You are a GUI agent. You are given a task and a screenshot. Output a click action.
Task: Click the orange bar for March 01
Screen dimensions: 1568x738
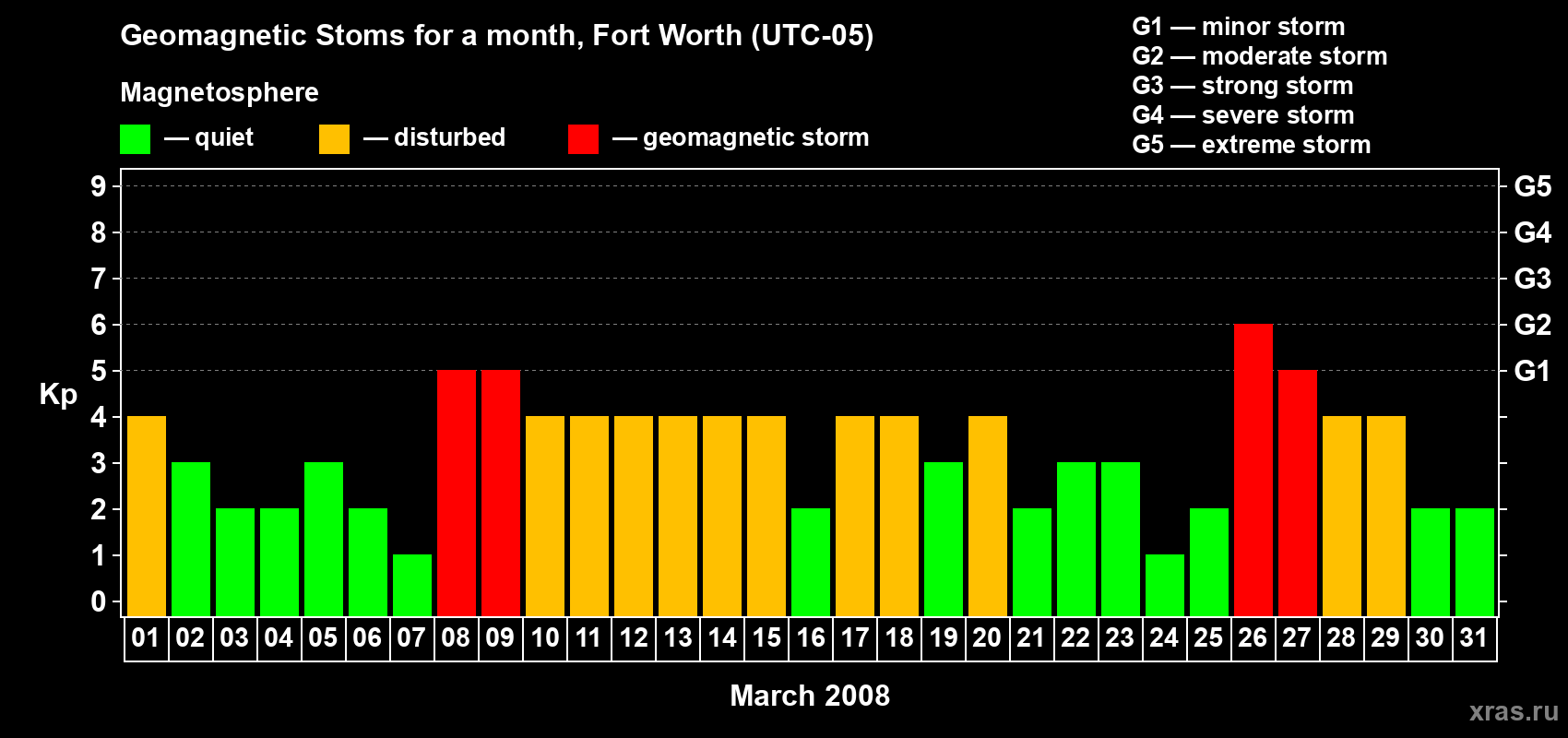click(x=147, y=517)
